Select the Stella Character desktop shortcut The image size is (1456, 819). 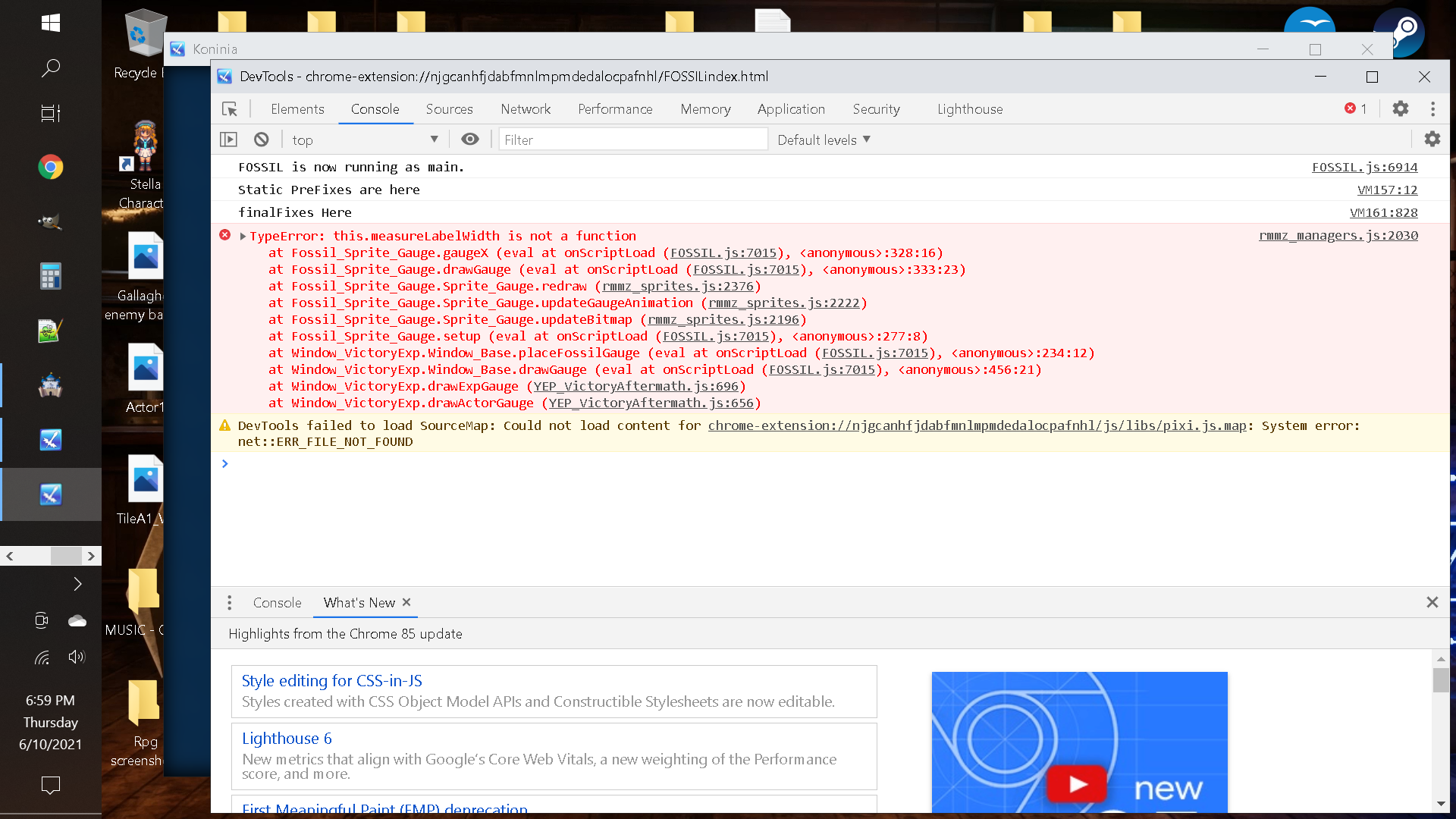point(142,164)
